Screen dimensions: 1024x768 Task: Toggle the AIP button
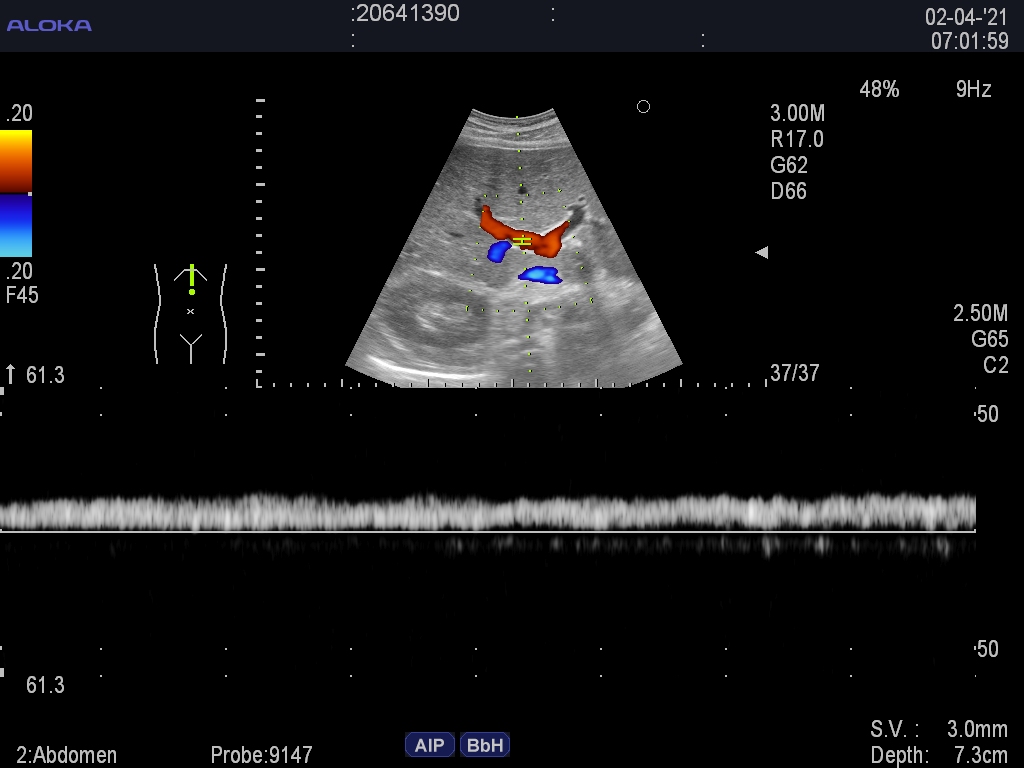429,745
